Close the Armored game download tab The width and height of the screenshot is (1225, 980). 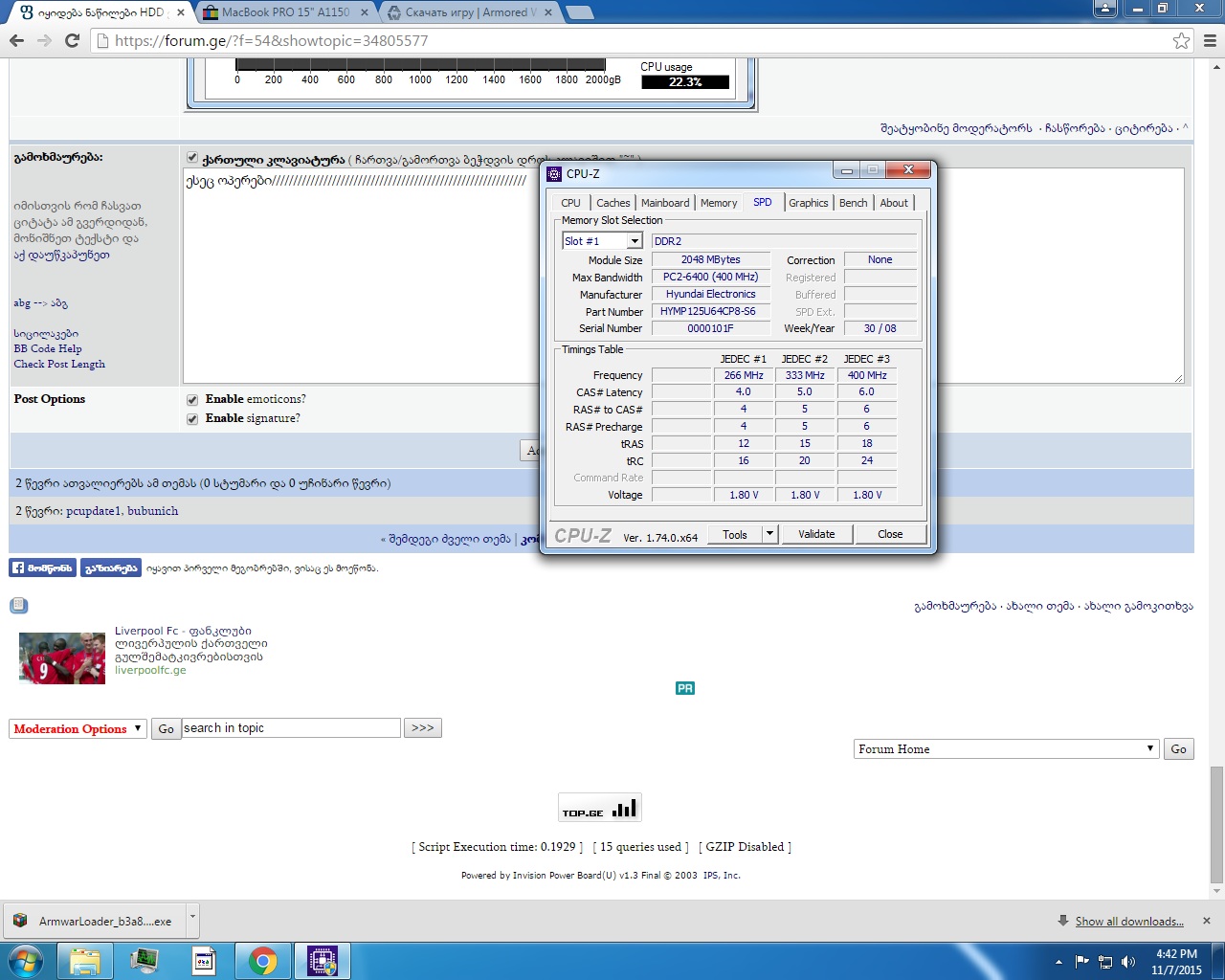548,12
